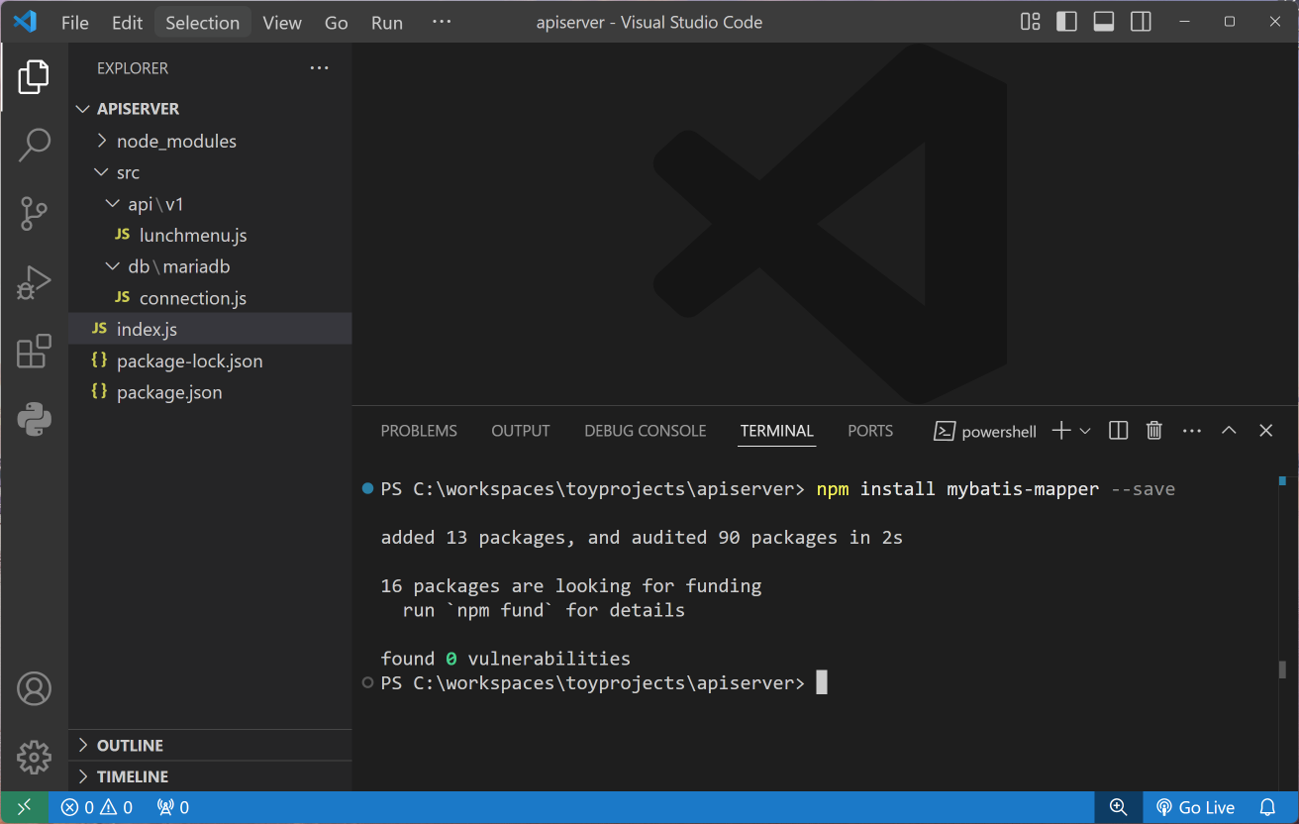Open the Manage gear settings icon
The height and width of the screenshot is (824, 1299).
tap(33, 757)
